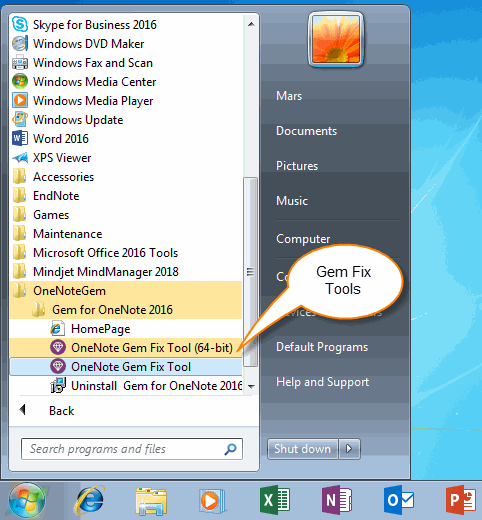Open OneNote from the taskbar

pos(337,500)
